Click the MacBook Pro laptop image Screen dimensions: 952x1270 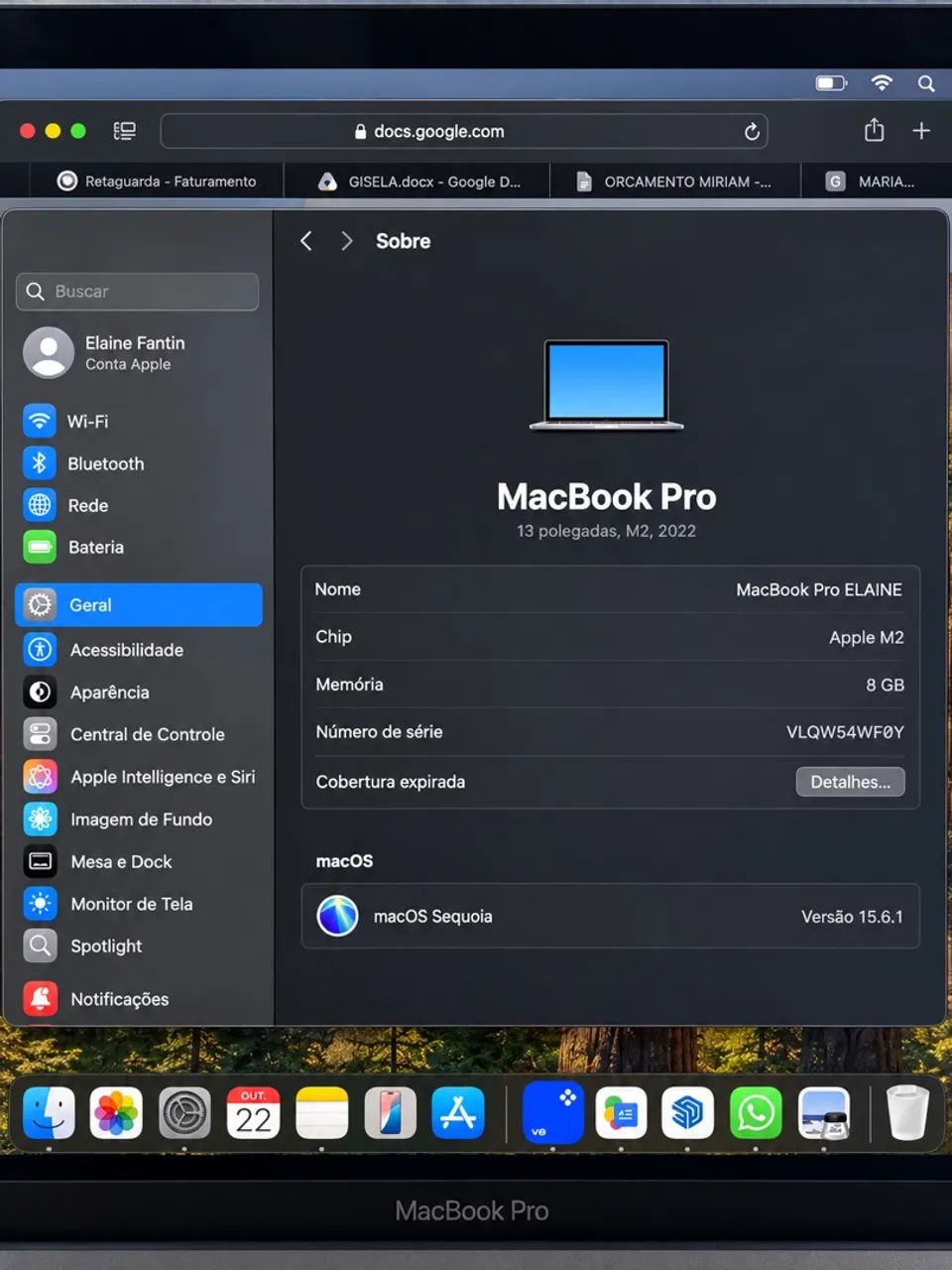607,386
